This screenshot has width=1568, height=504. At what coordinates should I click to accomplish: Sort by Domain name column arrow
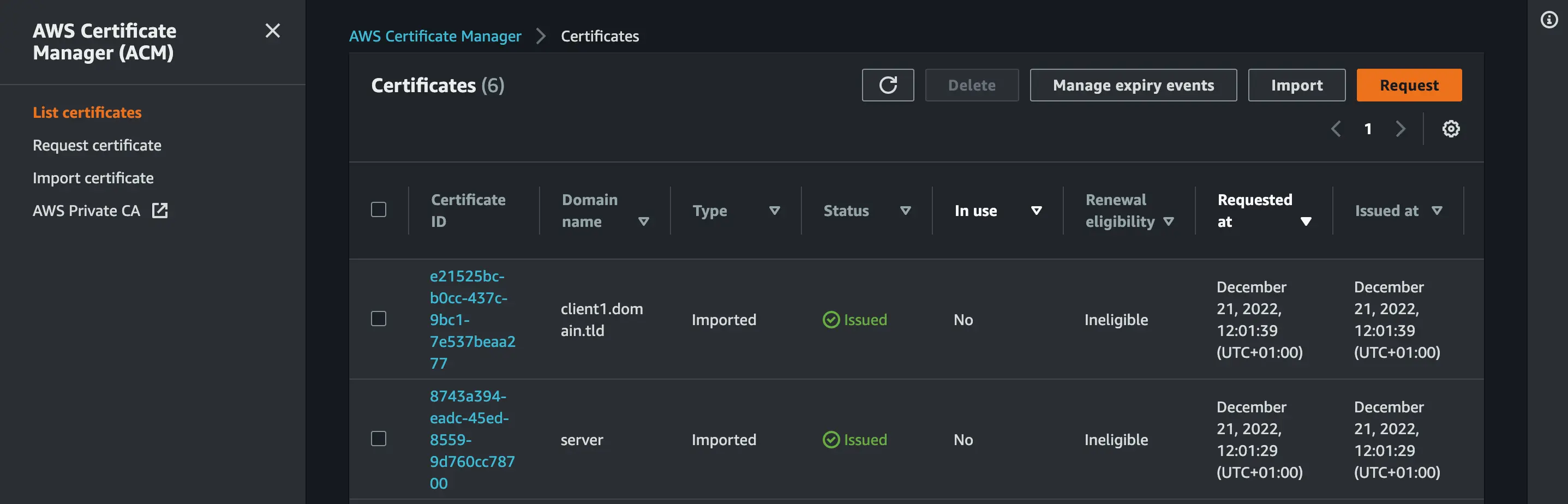643,221
